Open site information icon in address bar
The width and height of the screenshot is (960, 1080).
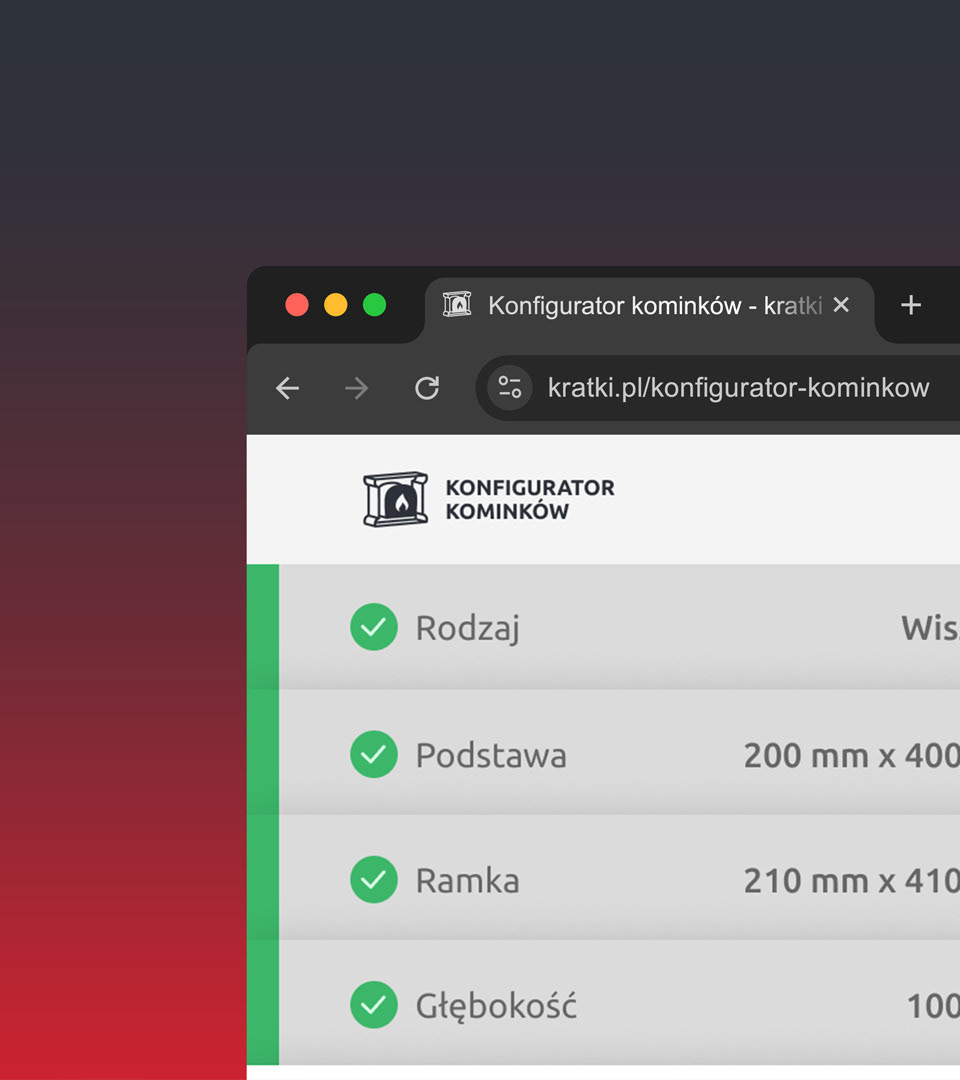pos(510,388)
